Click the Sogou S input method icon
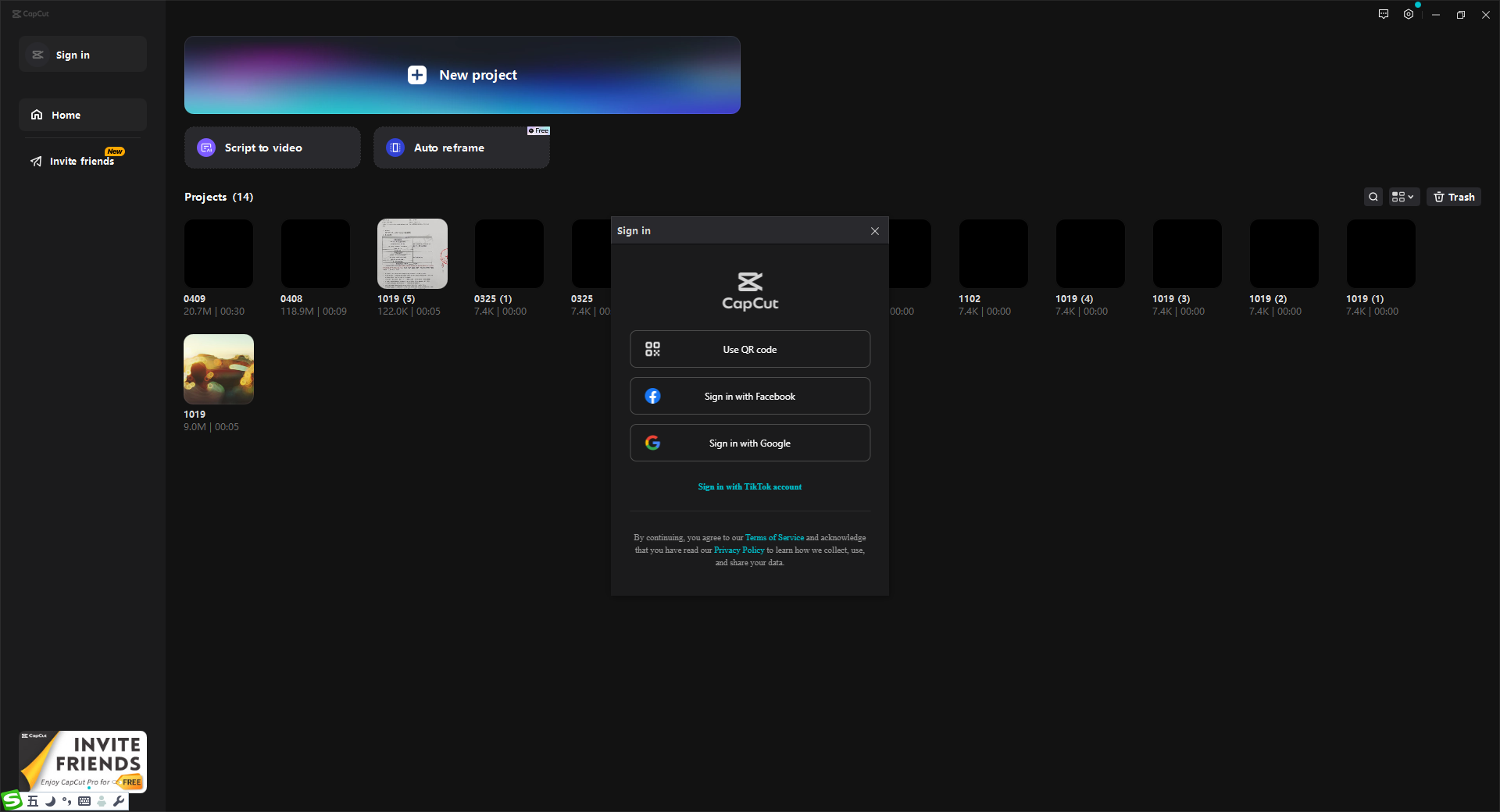This screenshot has width=1500, height=812. pos(12,800)
